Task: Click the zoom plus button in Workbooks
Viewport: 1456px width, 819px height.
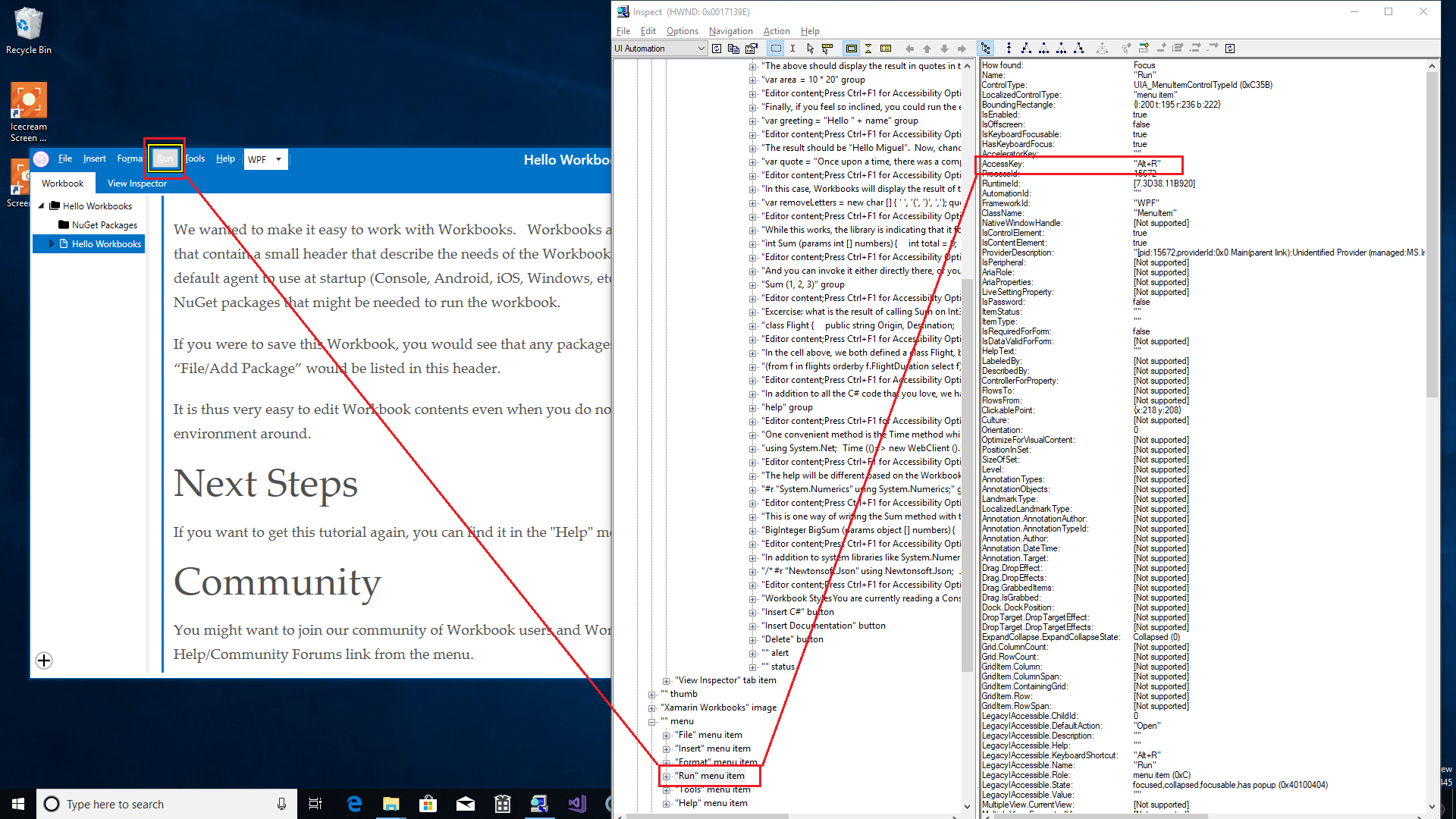Action: 43,661
